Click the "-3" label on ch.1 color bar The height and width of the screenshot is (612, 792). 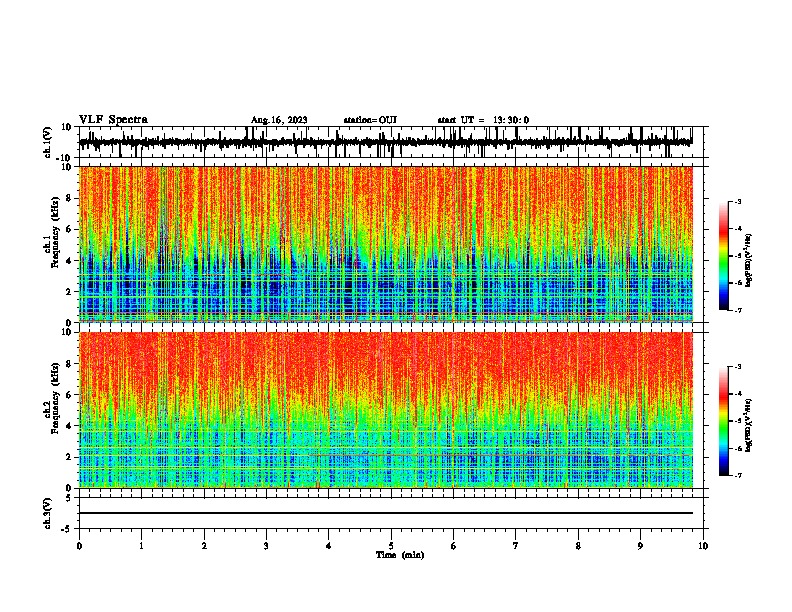pyautogui.click(x=737, y=201)
